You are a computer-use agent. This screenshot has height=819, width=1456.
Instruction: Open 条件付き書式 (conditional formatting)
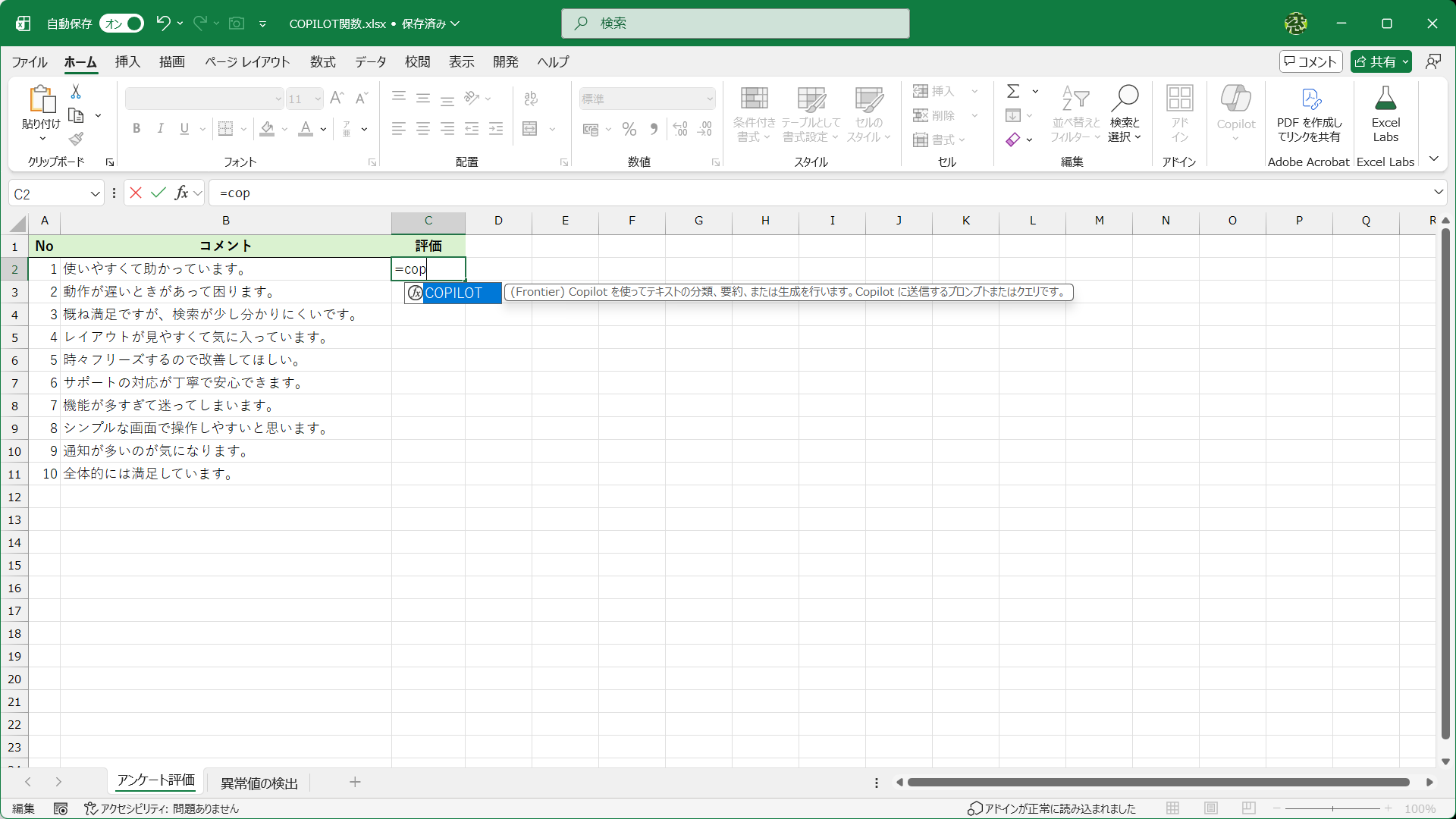click(752, 114)
